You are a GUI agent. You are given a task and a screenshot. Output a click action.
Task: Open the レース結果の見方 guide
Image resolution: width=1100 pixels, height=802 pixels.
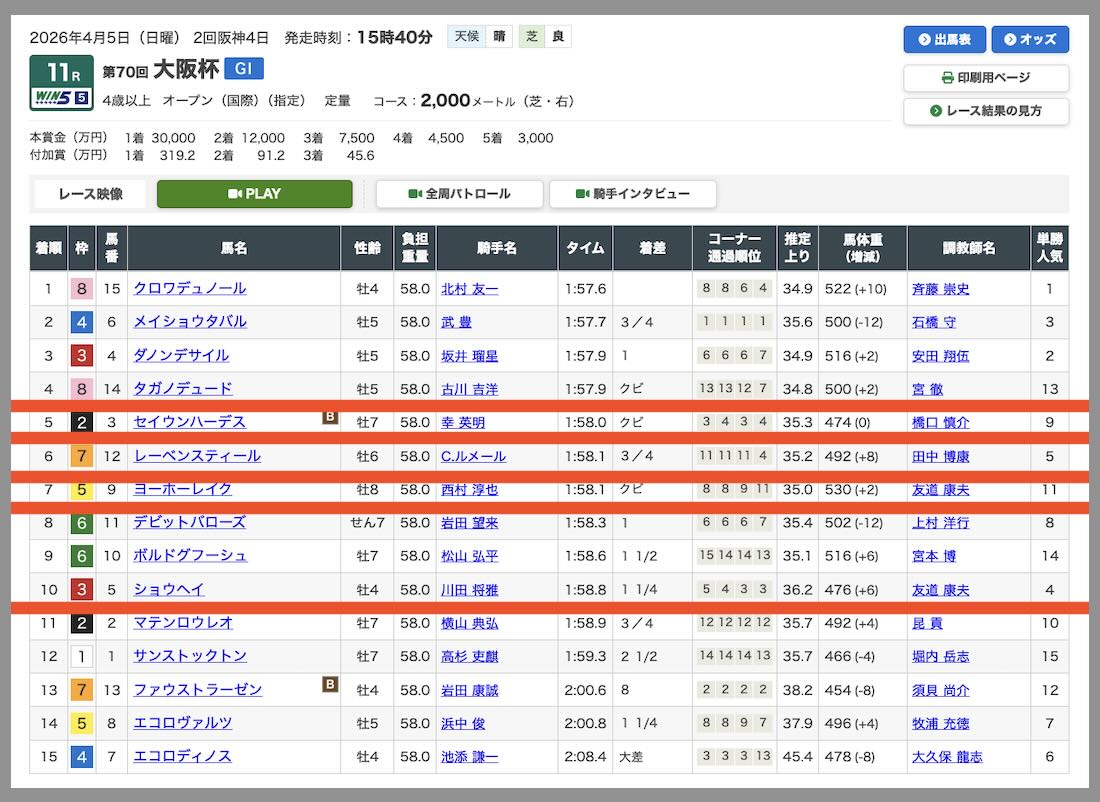coord(985,111)
